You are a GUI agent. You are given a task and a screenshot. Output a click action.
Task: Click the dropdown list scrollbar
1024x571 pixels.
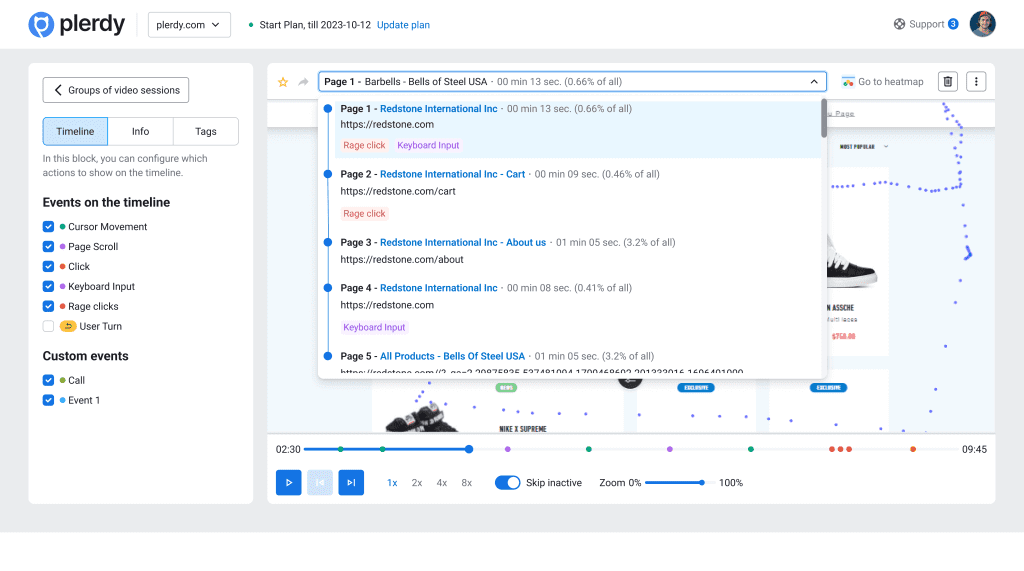click(x=824, y=118)
